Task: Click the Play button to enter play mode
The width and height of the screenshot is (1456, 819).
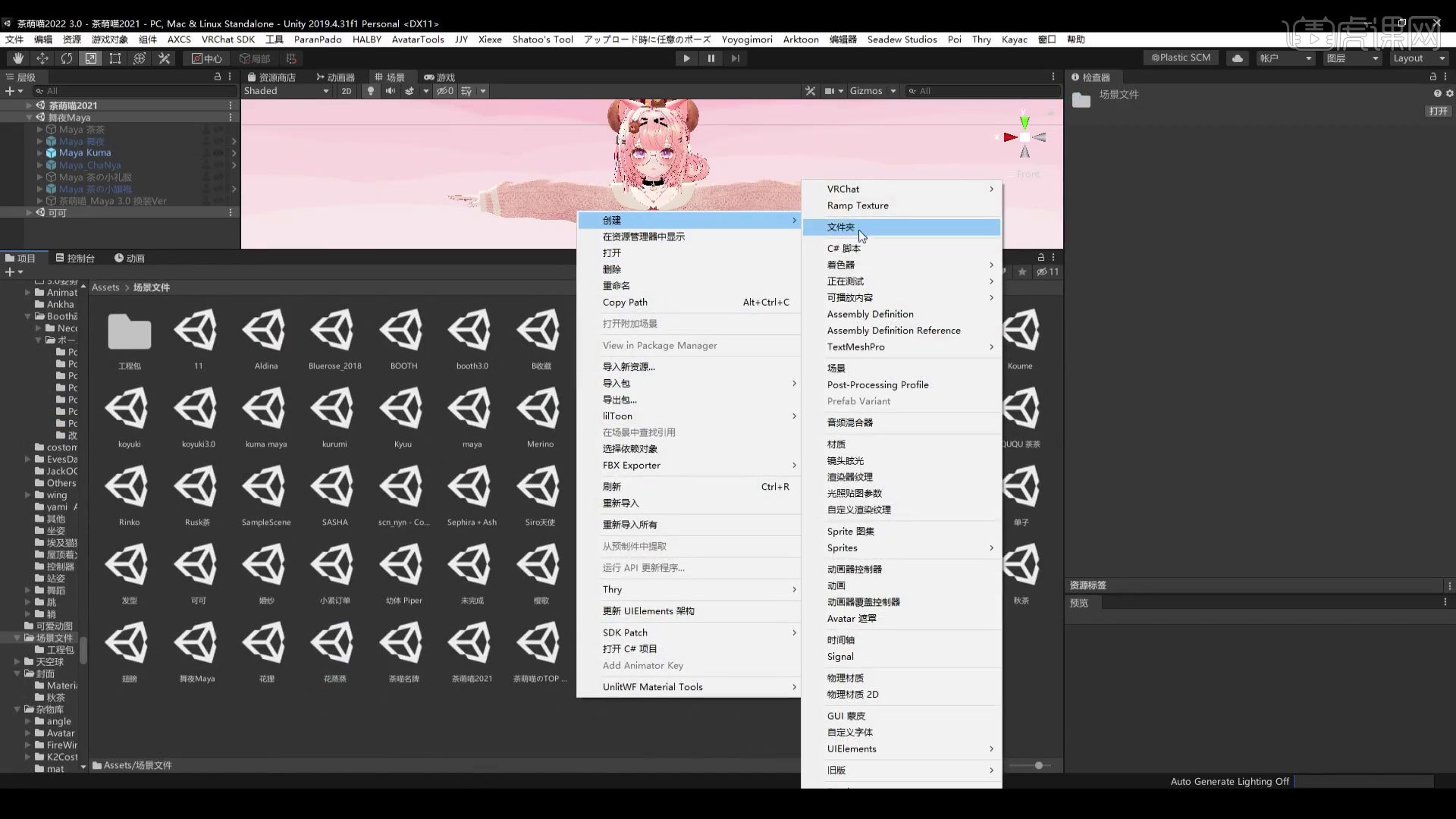Action: point(686,58)
